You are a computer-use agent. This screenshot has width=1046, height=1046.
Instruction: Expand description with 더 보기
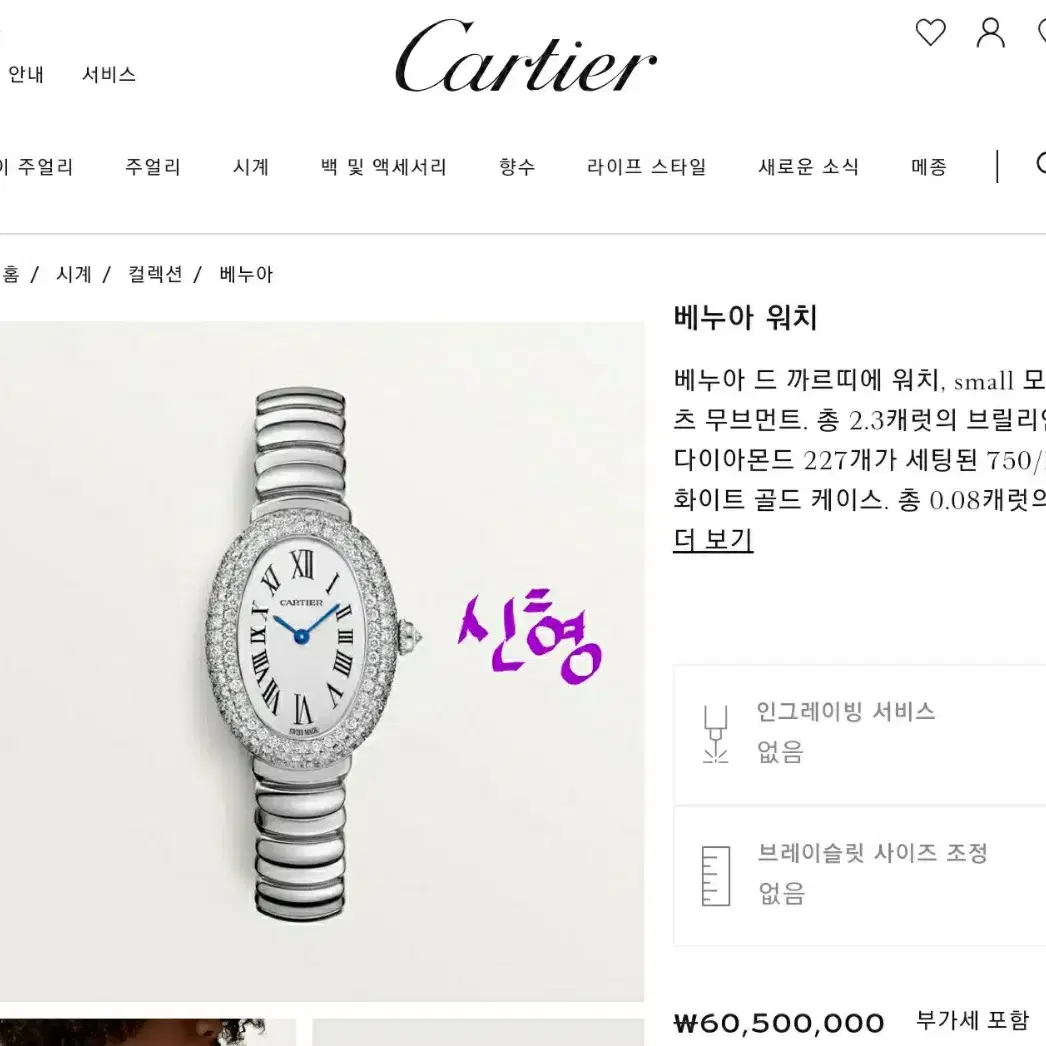tap(713, 539)
